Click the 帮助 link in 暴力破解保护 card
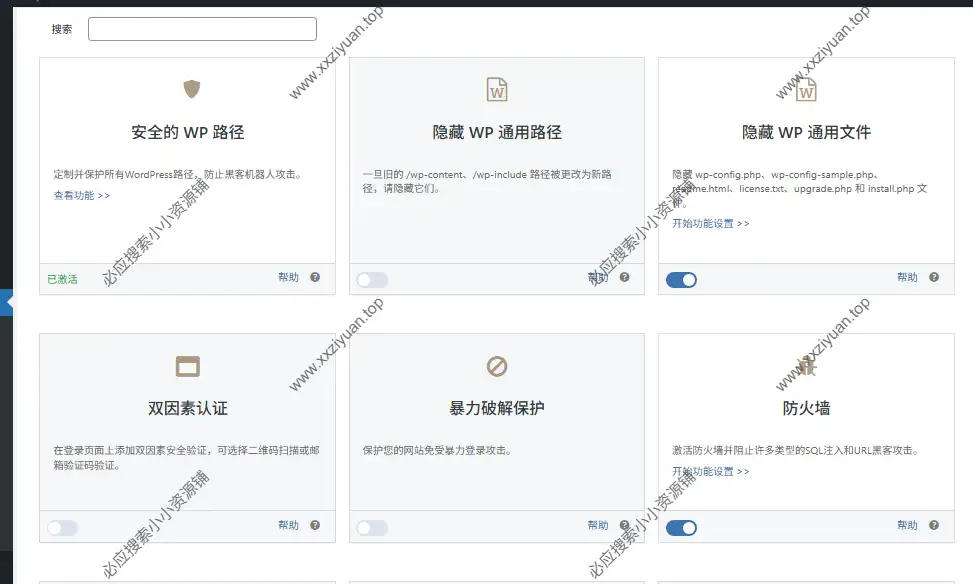Image resolution: width=973 pixels, height=584 pixels. pyautogui.click(x=598, y=525)
